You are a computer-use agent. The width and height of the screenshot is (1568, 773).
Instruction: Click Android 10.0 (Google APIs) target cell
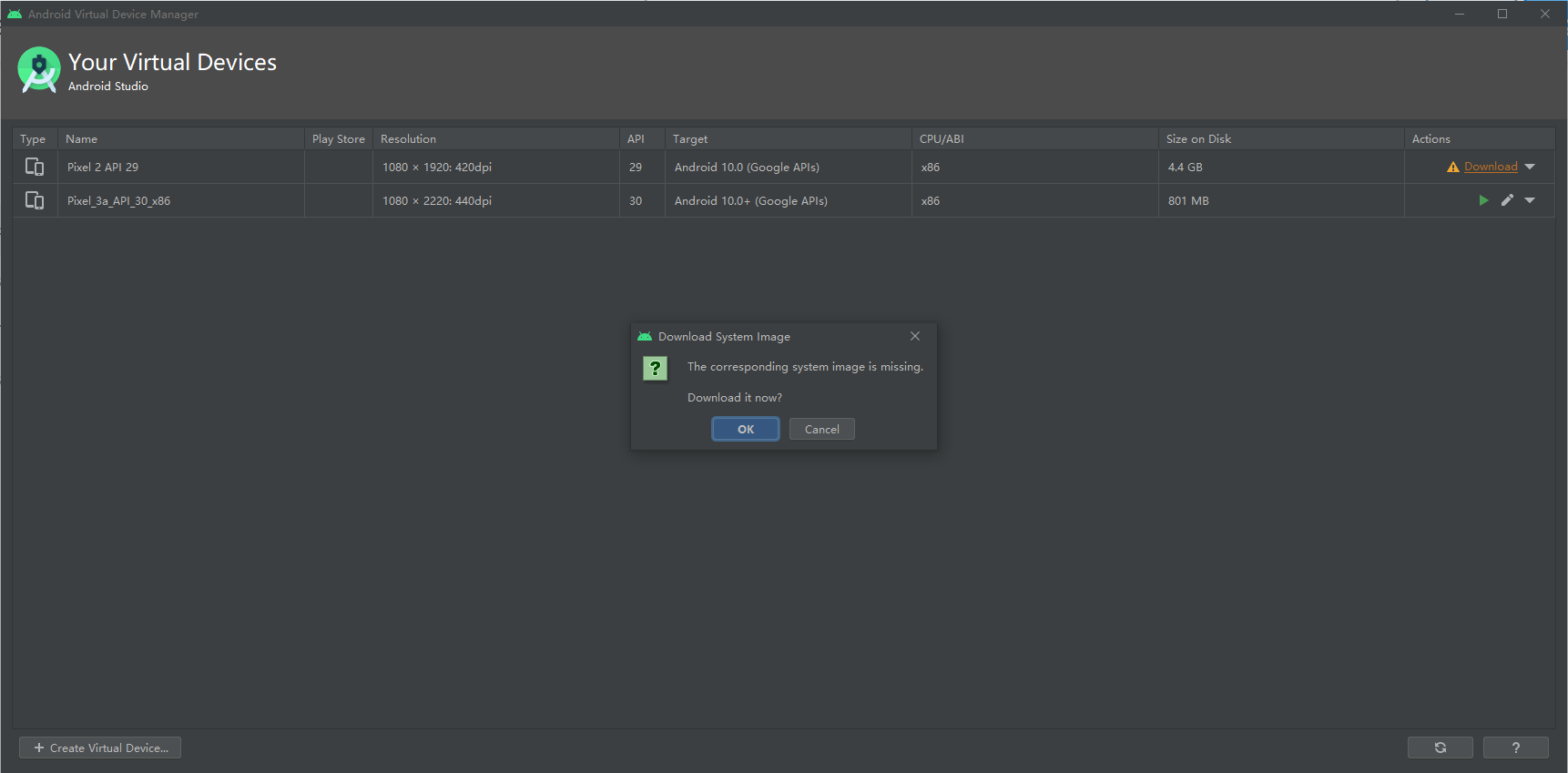(x=788, y=167)
